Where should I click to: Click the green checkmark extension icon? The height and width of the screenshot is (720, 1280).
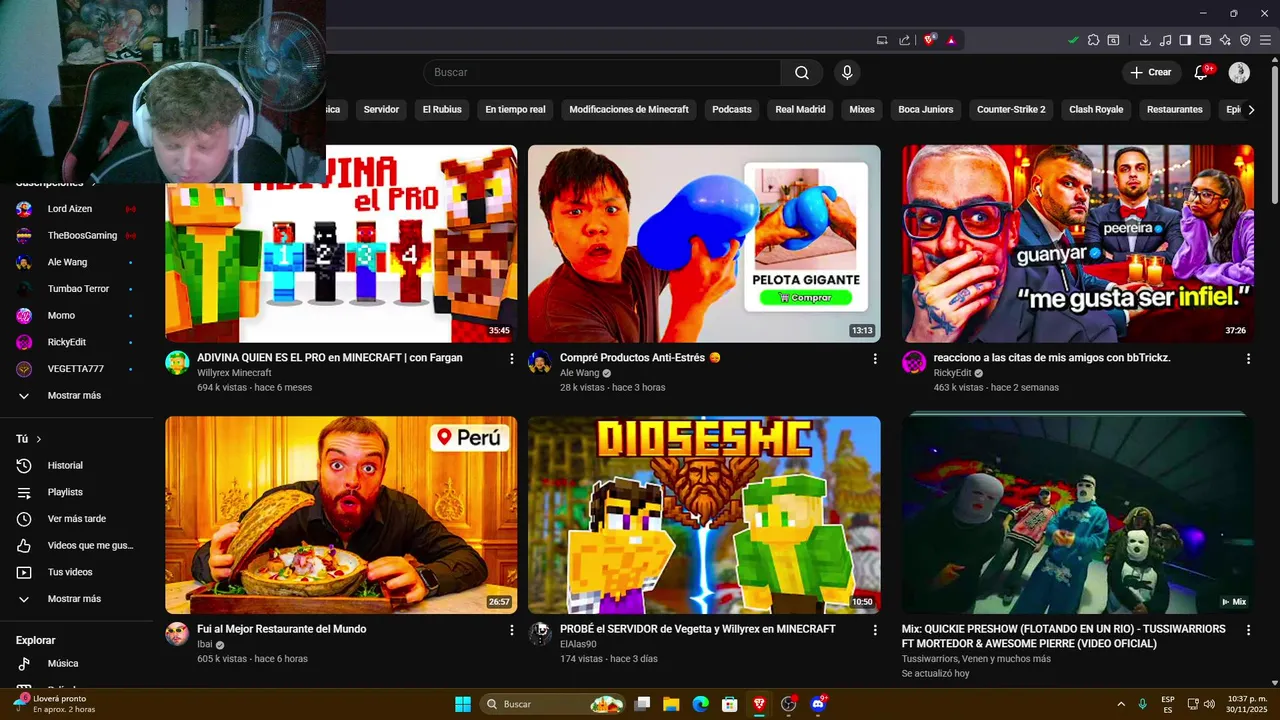(x=1073, y=40)
